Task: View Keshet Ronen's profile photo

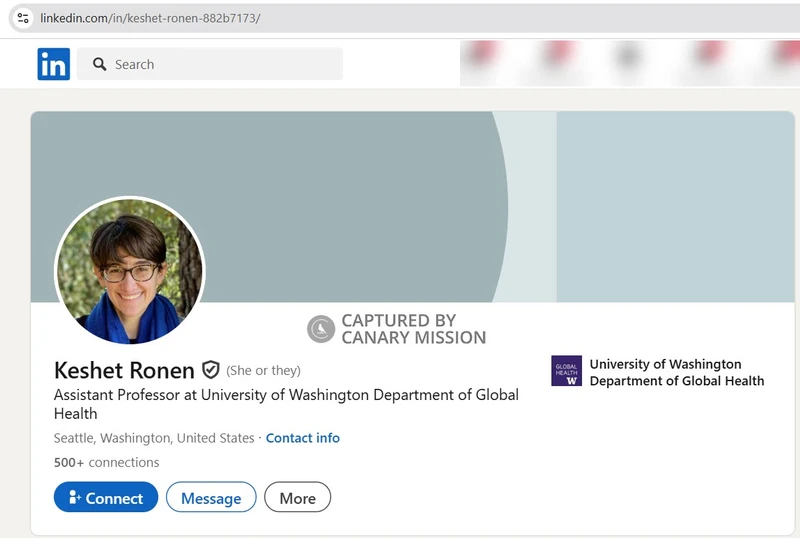Action: (130, 271)
